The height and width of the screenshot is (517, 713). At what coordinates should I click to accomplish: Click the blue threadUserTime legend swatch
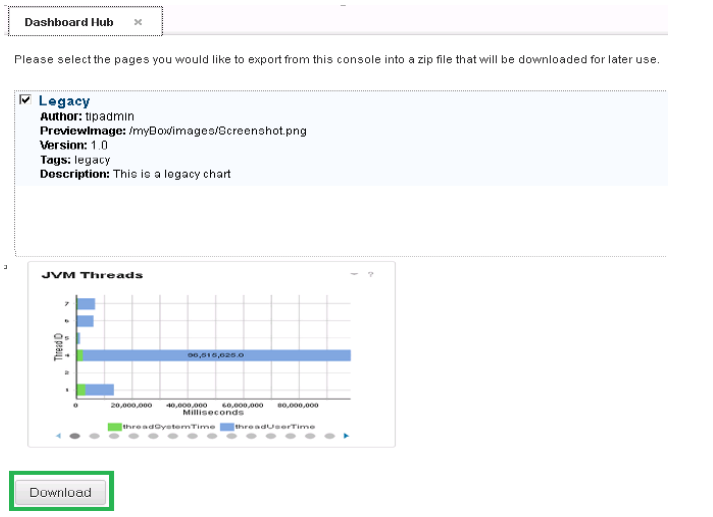(x=227, y=427)
